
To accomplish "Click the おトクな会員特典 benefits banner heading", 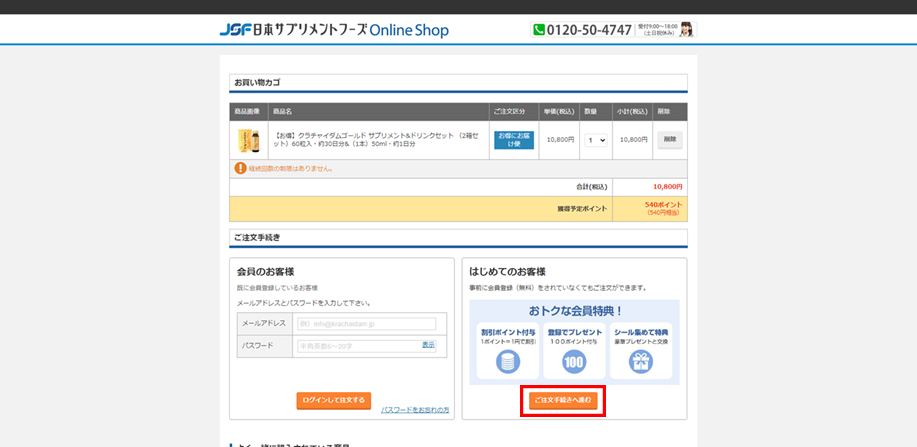I will point(574,311).
